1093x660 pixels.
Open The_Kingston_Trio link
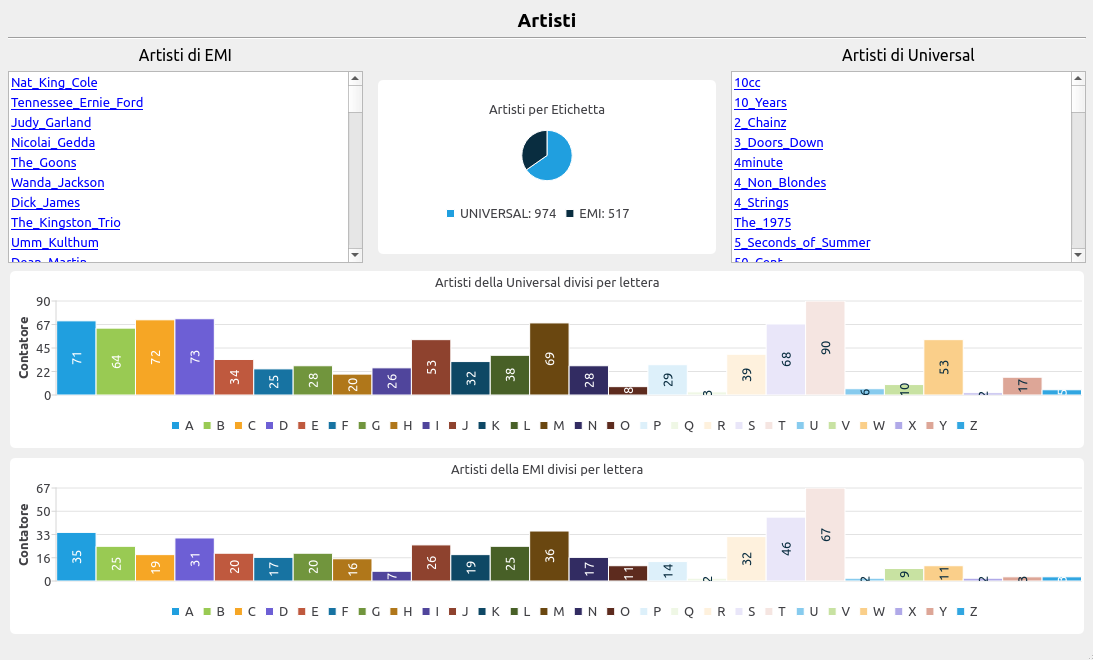pos(66,222)
